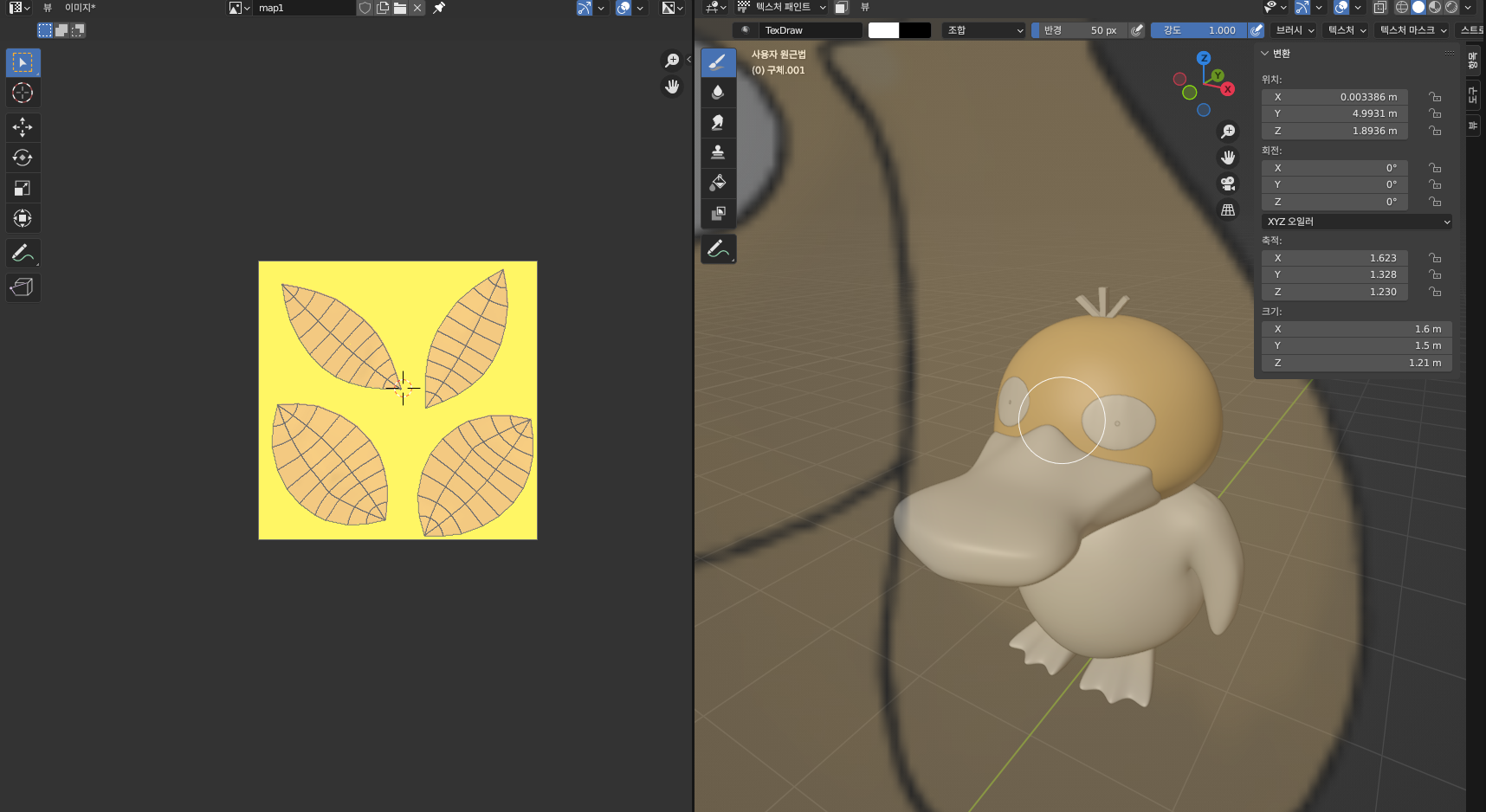Select the Move tool in the image editor
The height and width of the screenshot is (812, 1486).
coord(23,127)
